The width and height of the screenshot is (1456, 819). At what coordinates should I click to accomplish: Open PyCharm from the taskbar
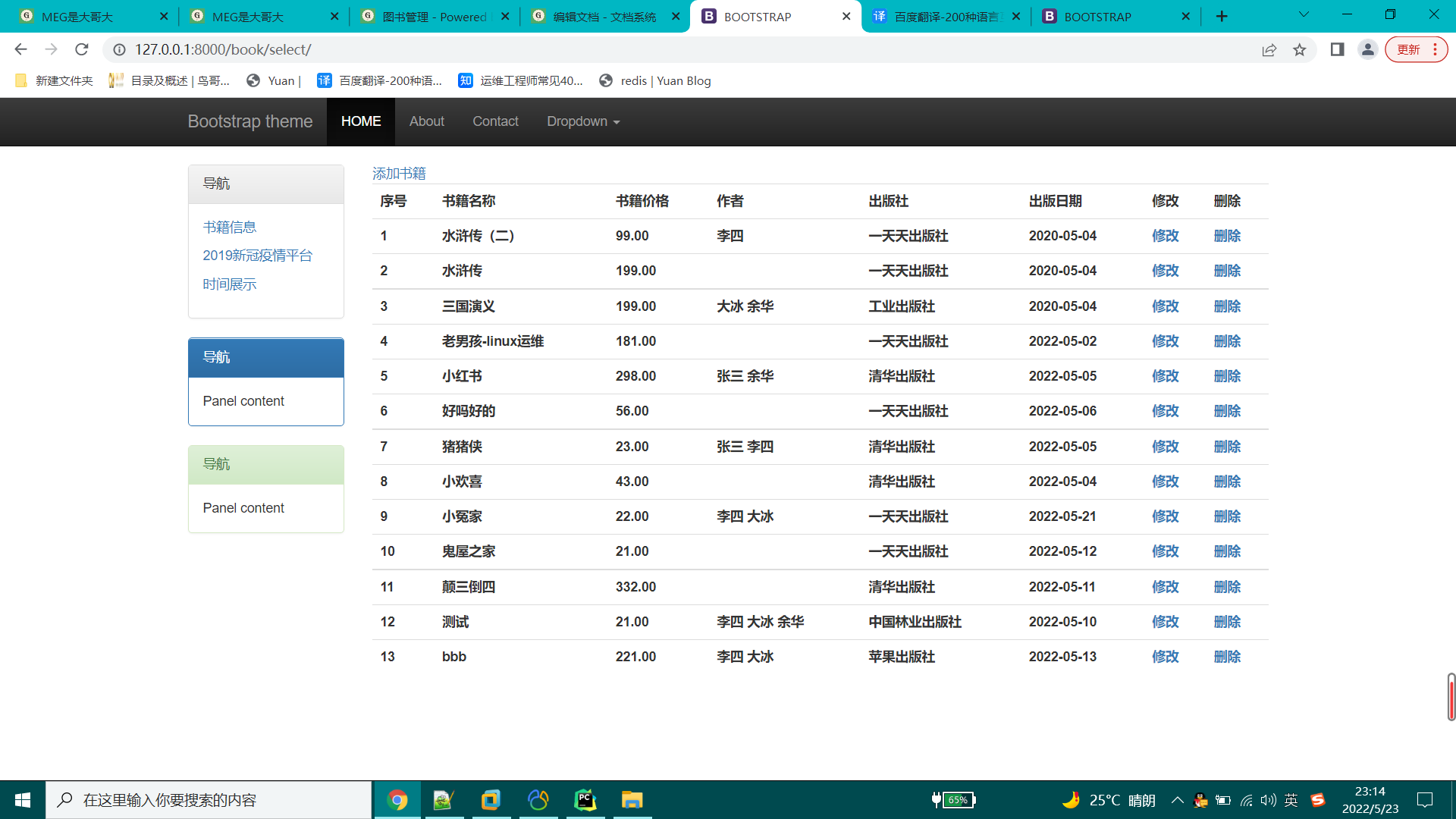click(x=585, y=800)
